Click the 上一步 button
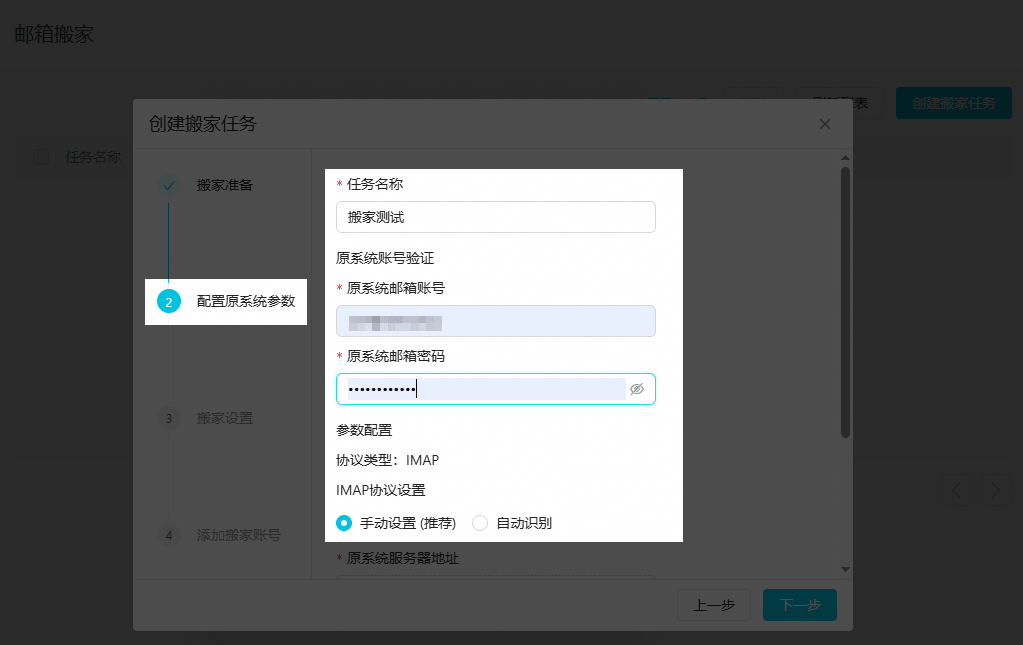 click(714, 605)
